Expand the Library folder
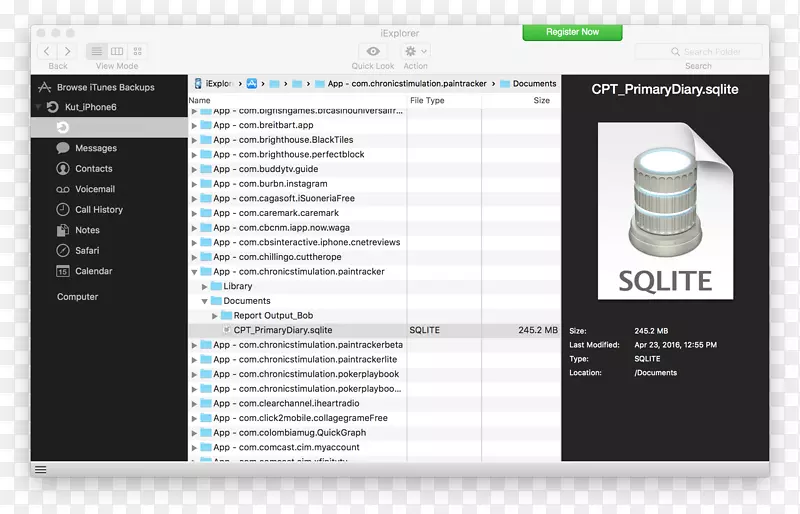The width and height of the screenshot is (800, 514). [x=205, y=286]
